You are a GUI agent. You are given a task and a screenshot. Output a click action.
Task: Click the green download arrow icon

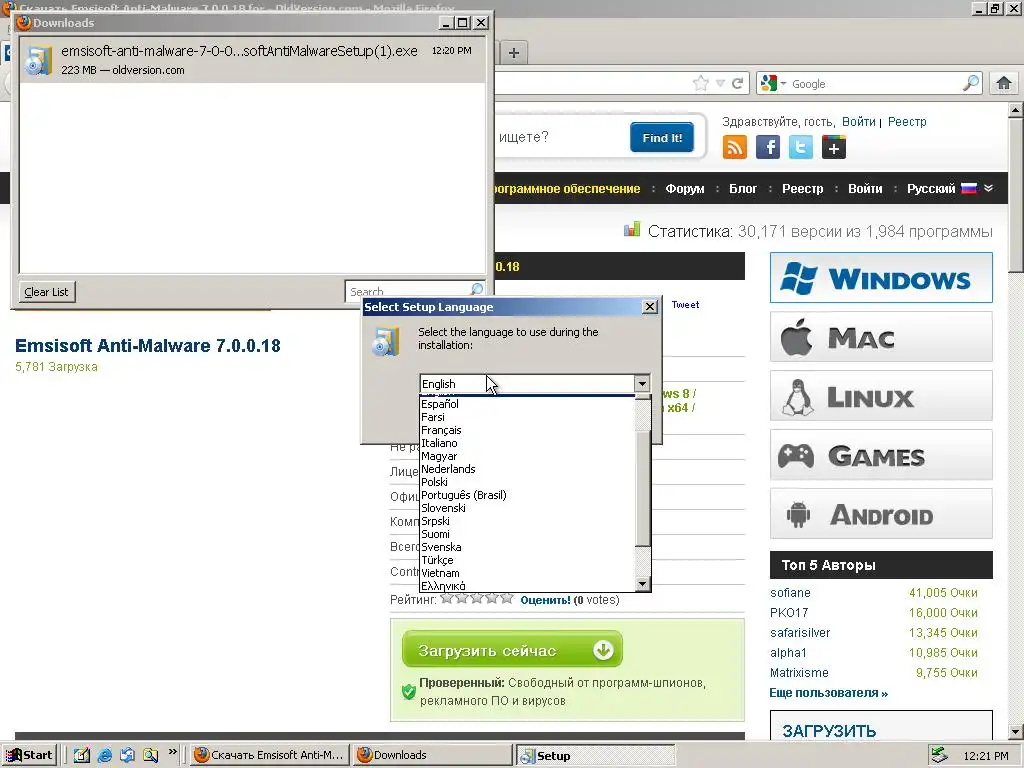603,650
